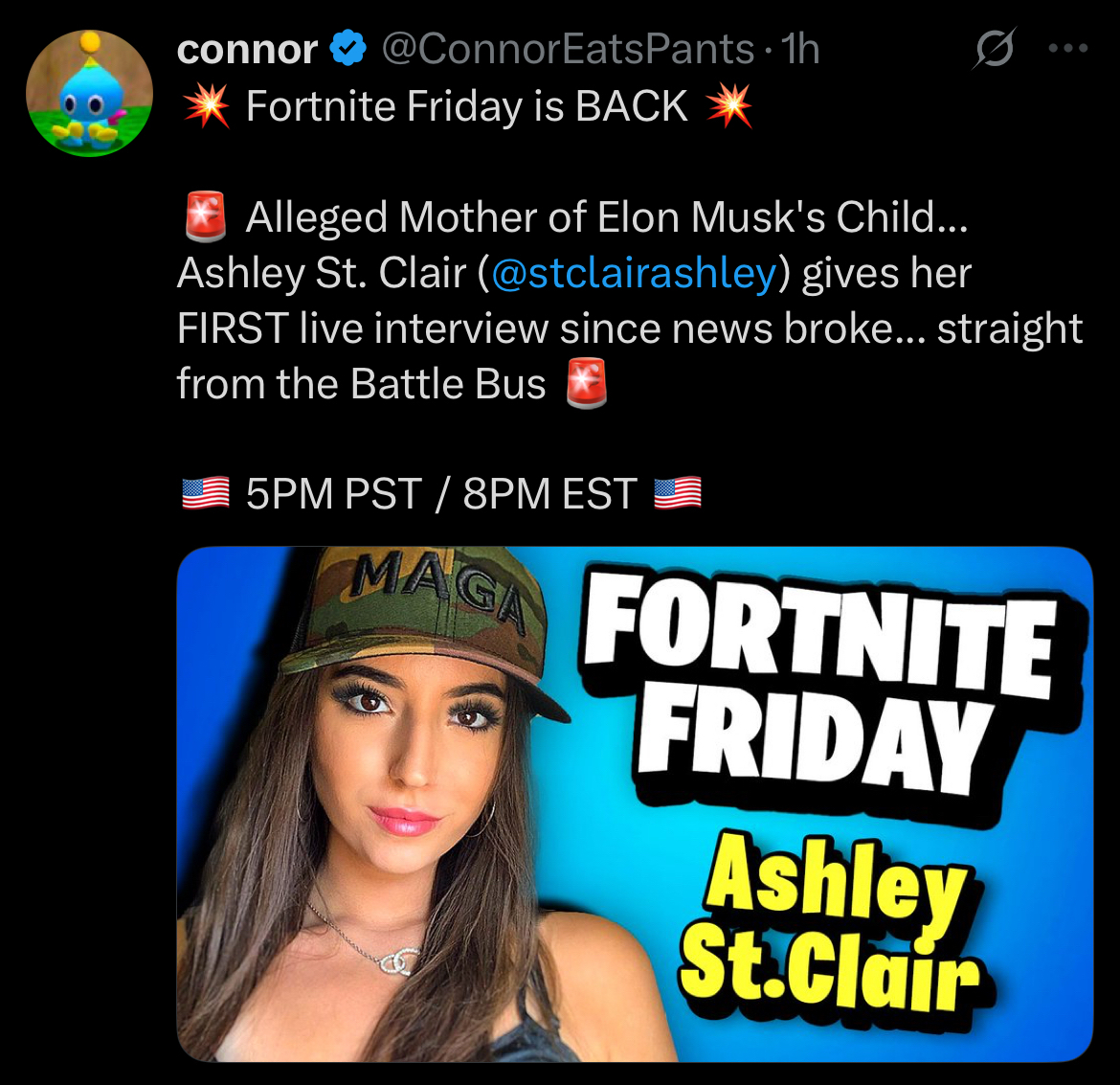Click the "Fortnite Friday is BACK" tweet text
The height and width of the screenshot is (1085, 1120).
pyautogui.click(x=466, y=106)
